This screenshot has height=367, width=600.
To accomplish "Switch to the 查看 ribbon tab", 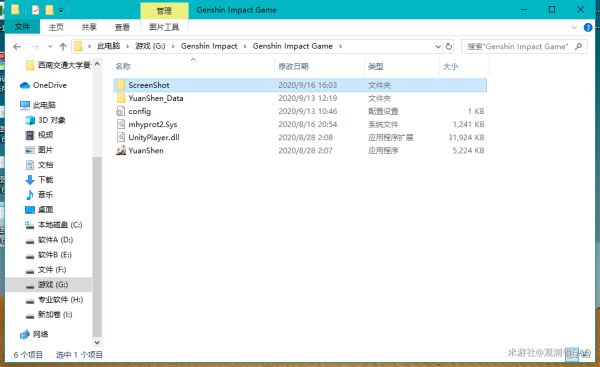I will (122, 27).
